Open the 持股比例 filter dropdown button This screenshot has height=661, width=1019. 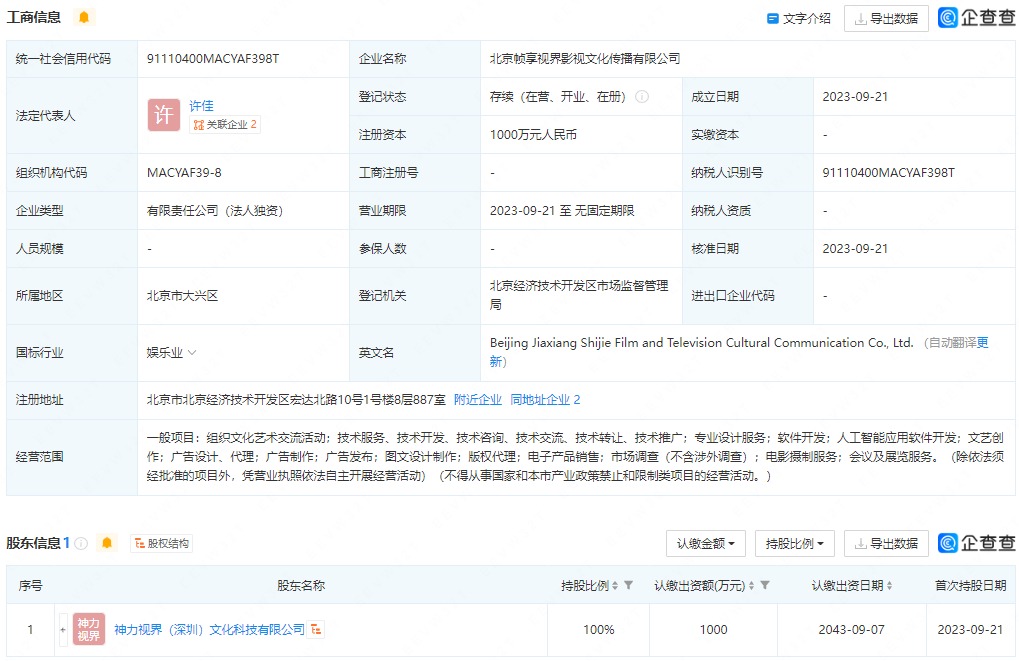[794, 543]
